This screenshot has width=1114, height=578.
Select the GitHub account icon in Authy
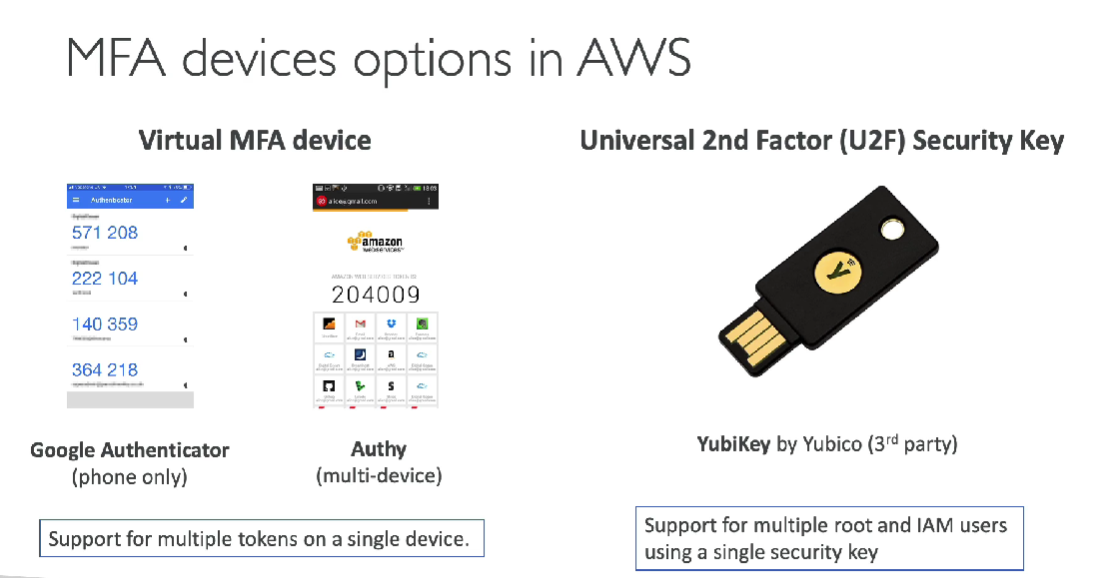coord(328,386)
